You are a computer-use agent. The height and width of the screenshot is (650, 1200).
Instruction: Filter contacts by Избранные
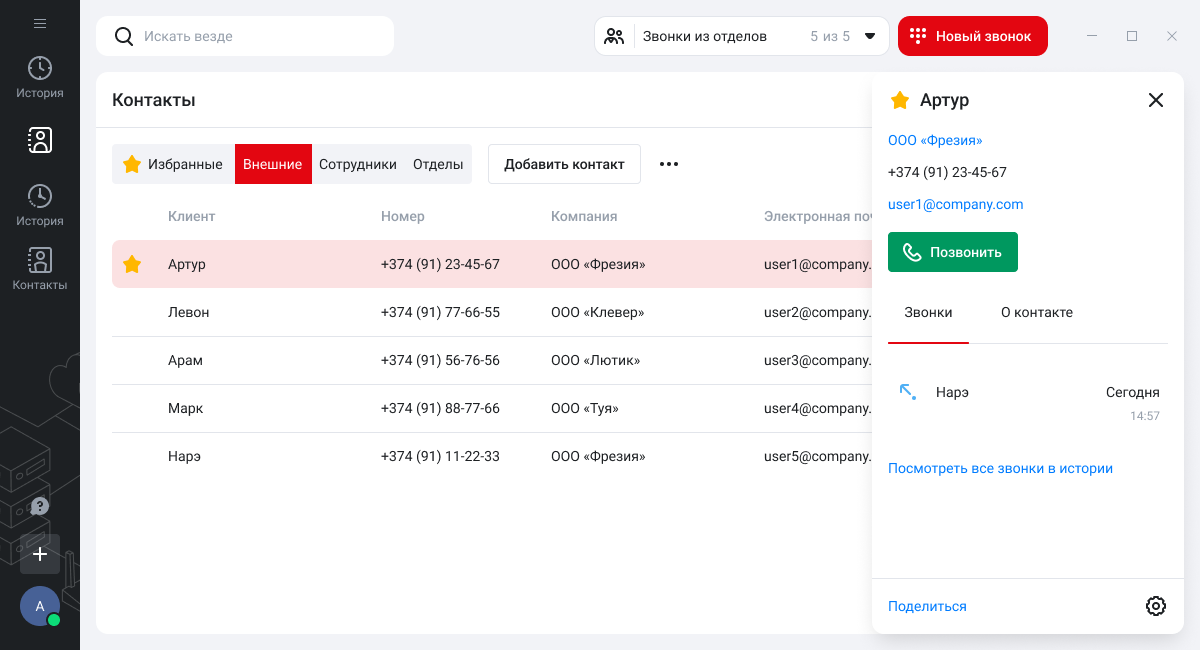click(x=173, y=164)
